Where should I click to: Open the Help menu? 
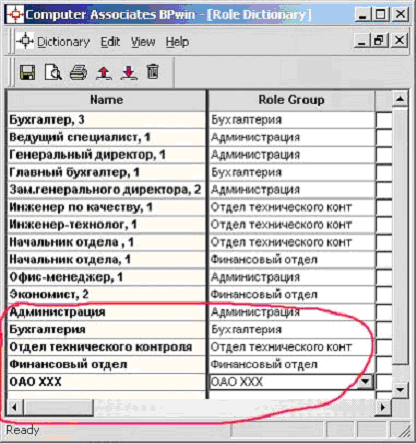[177, 42]
